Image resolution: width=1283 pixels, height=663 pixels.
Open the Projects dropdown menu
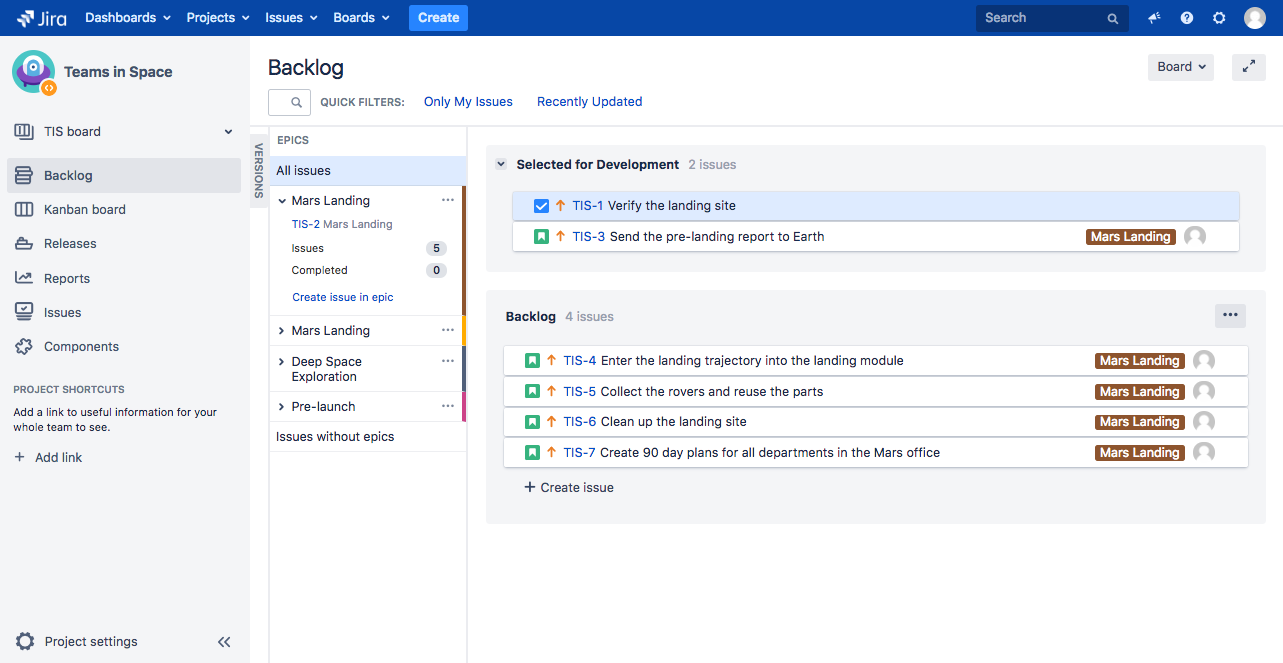click(218, 18)
